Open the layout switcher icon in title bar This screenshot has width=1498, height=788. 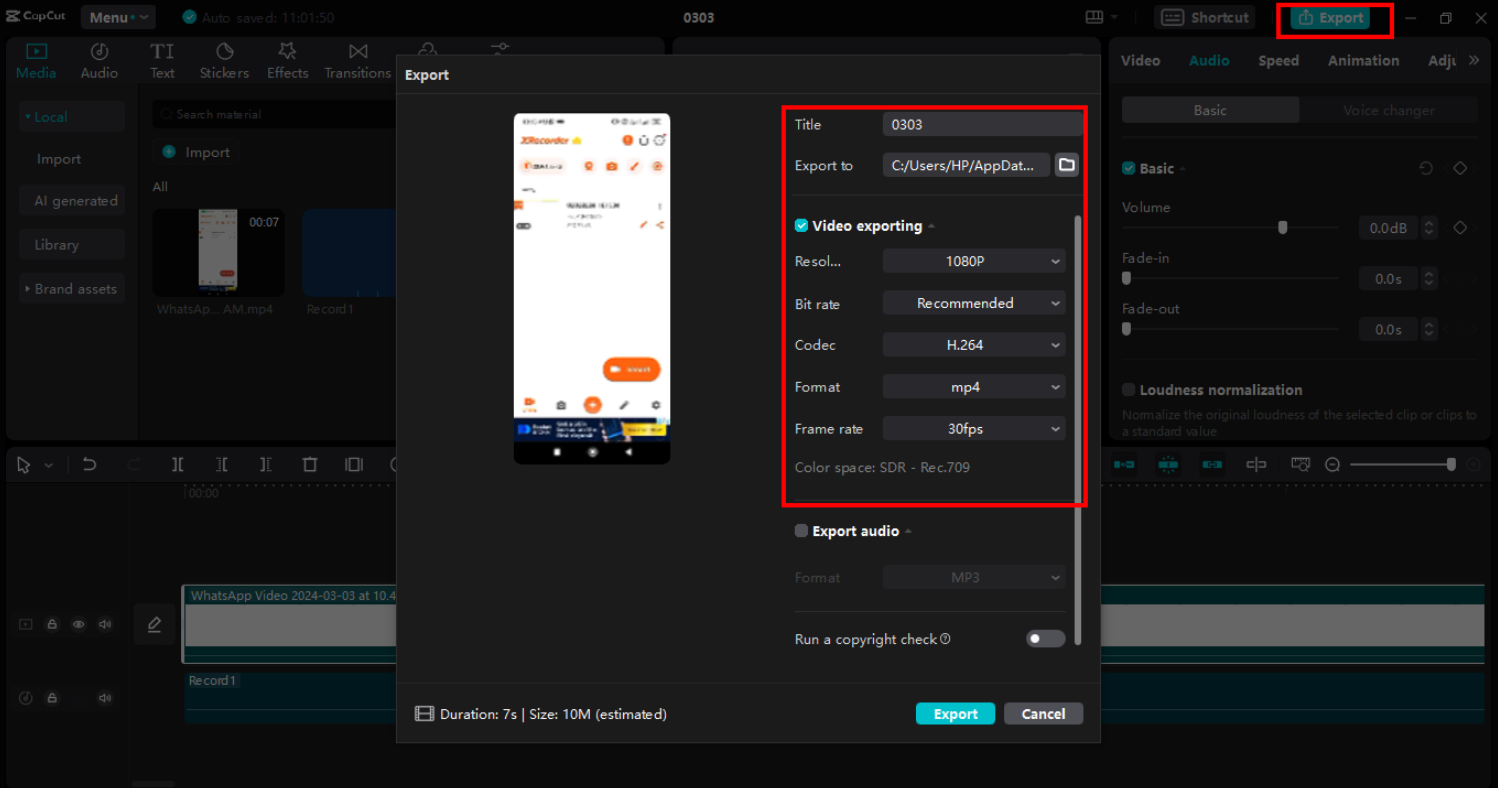tap(1100, 17)
